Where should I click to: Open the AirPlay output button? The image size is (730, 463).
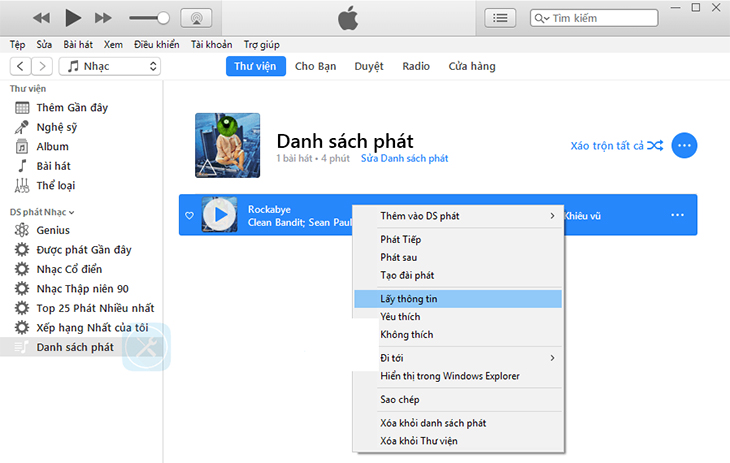click(x=196, y=18)
